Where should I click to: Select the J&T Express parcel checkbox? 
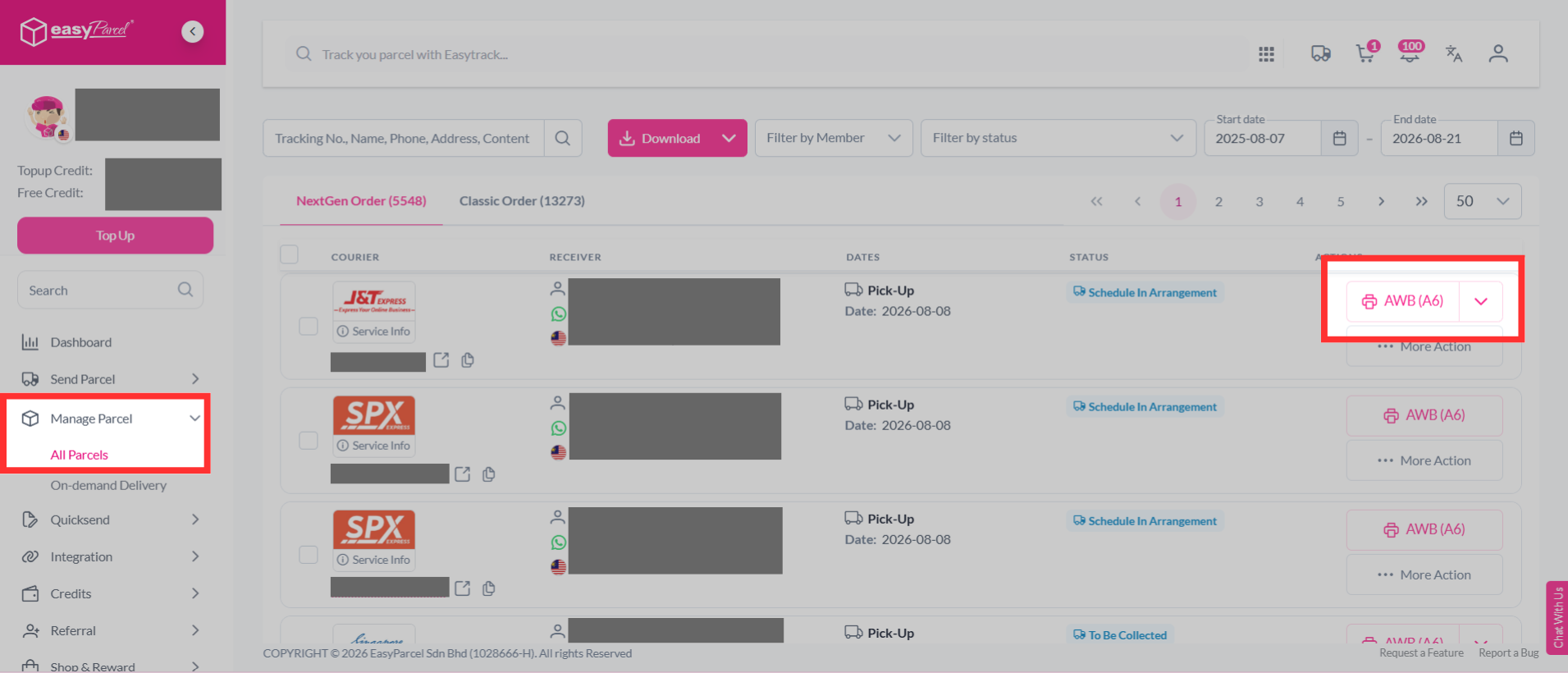309,326
